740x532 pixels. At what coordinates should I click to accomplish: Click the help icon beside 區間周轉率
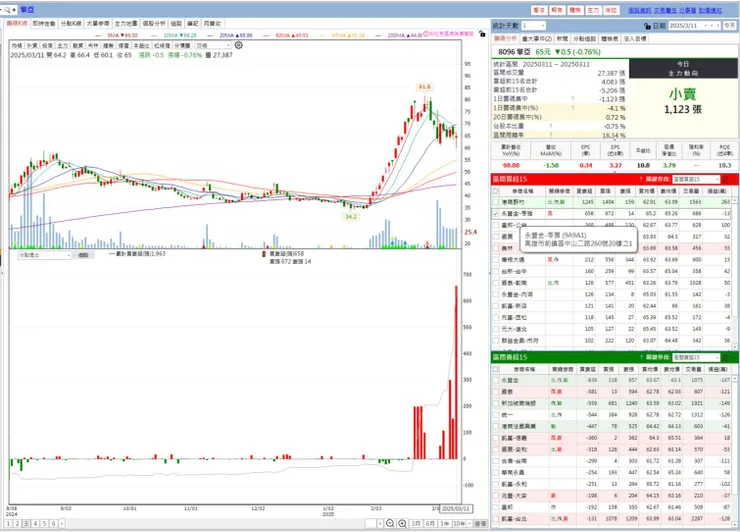551,135
